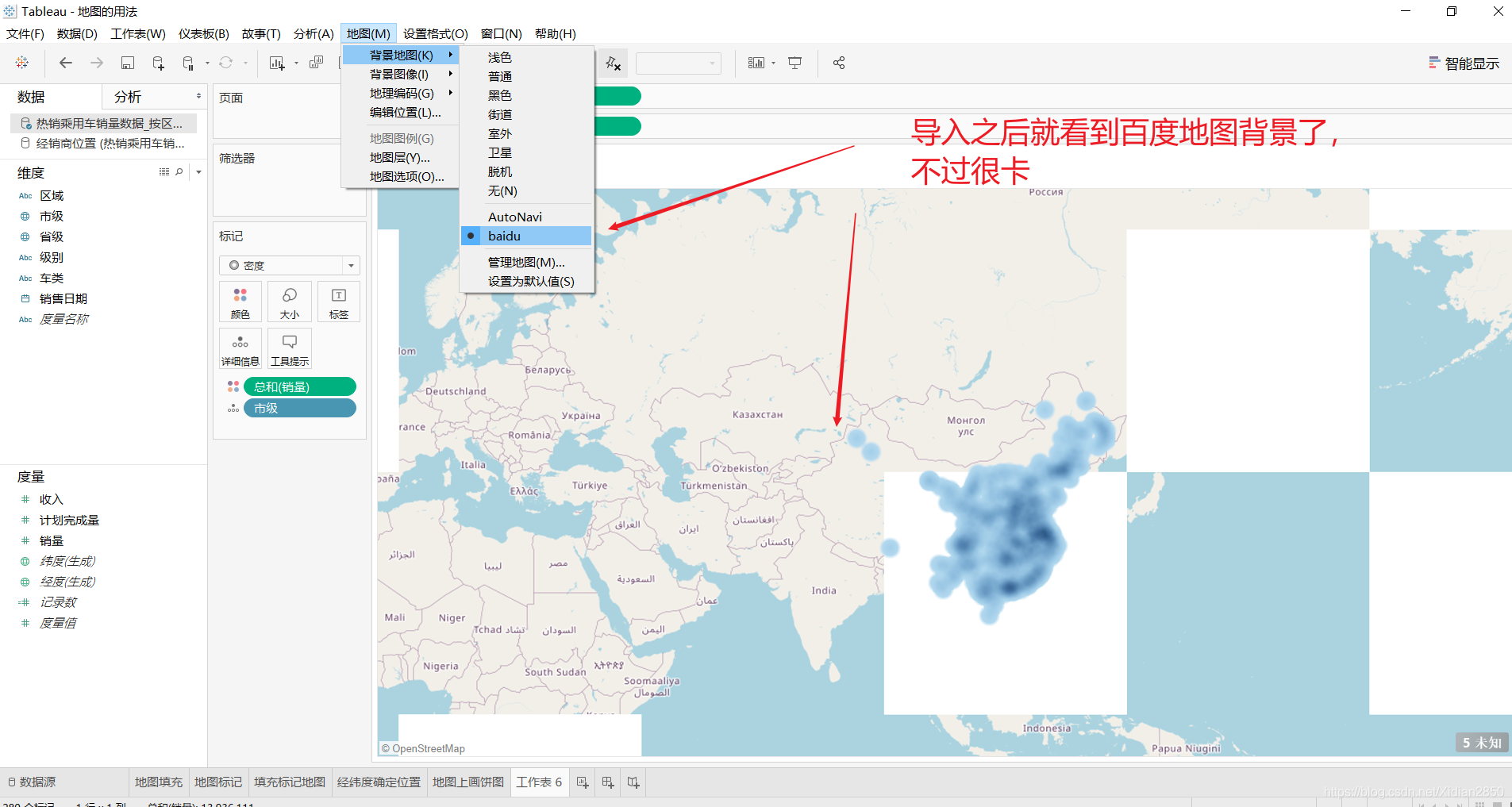Screen dimensions: 1512x807
Task: Add new dashboard via bottom tab icon
Action: 608,782
